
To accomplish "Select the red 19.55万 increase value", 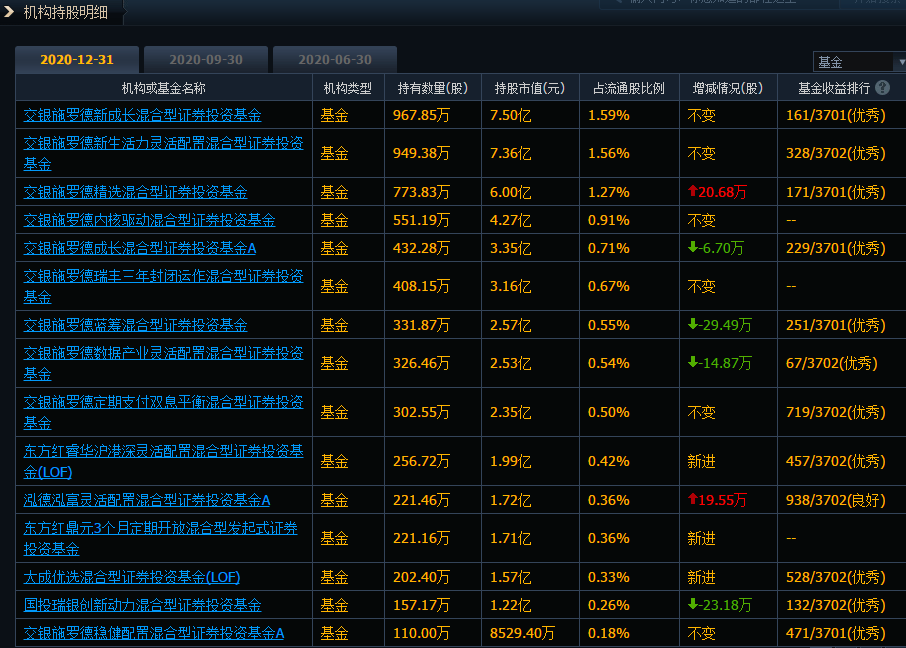I will [717, 500].
